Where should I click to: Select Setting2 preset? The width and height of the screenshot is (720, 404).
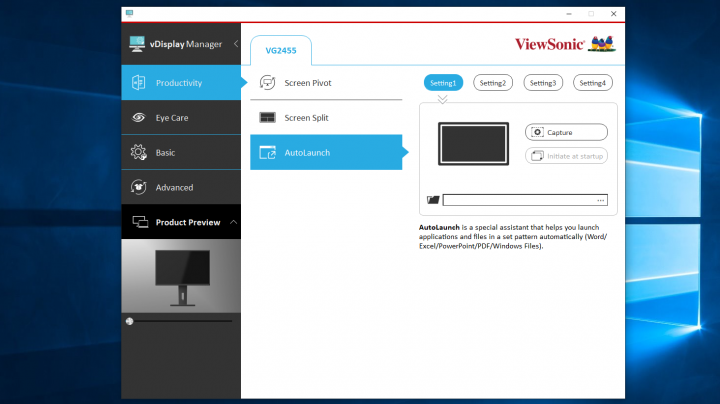[x=493, y=83]
